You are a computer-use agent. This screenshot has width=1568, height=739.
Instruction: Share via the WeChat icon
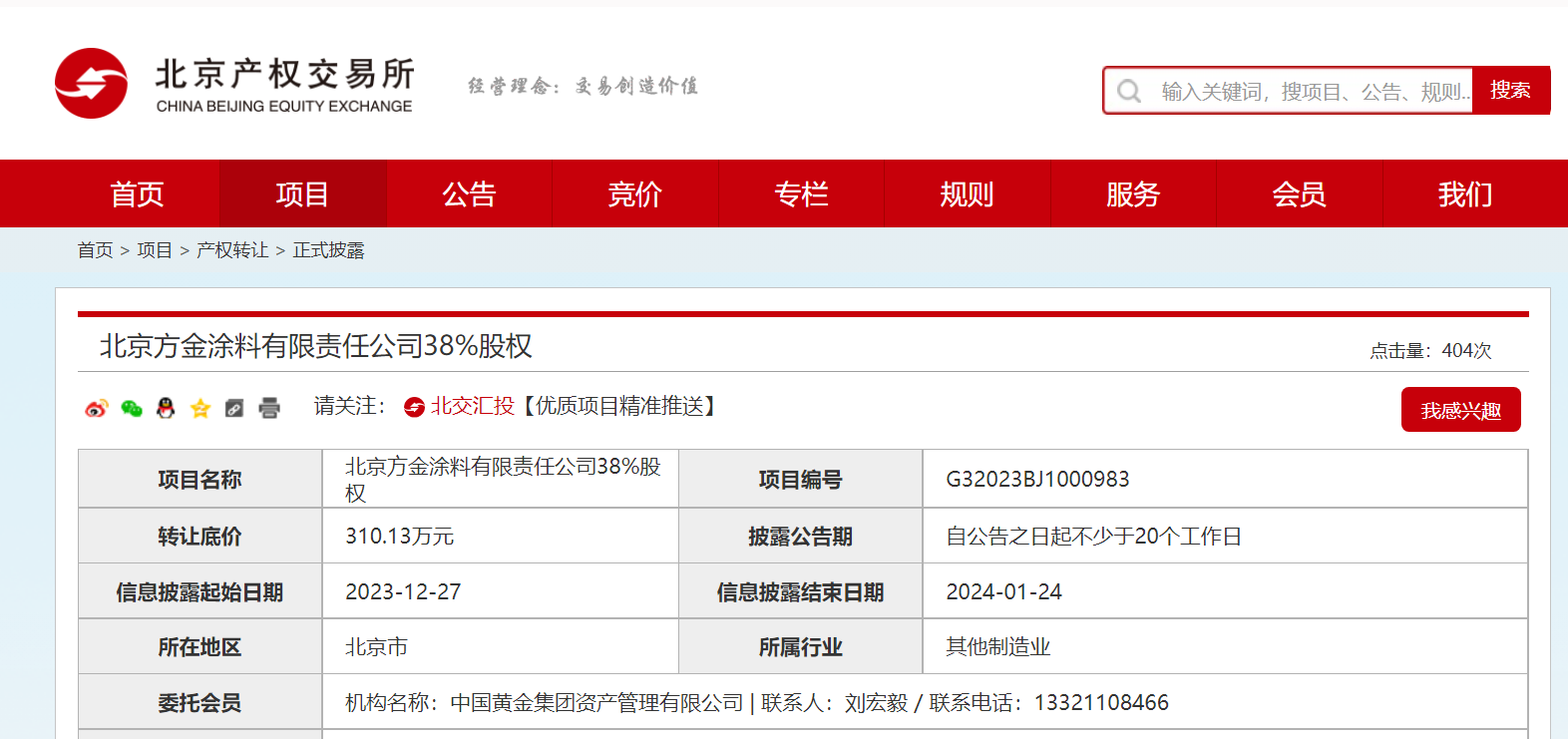click(x=131, y=408)
